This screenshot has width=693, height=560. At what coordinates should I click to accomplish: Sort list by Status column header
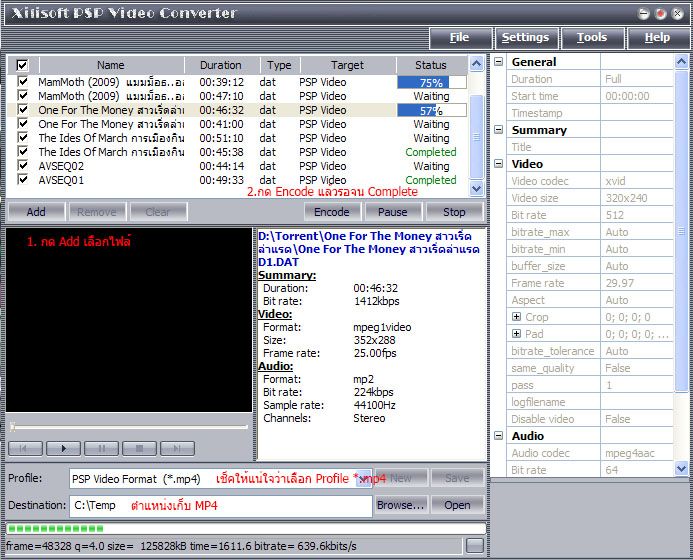[x=431, y=65]
